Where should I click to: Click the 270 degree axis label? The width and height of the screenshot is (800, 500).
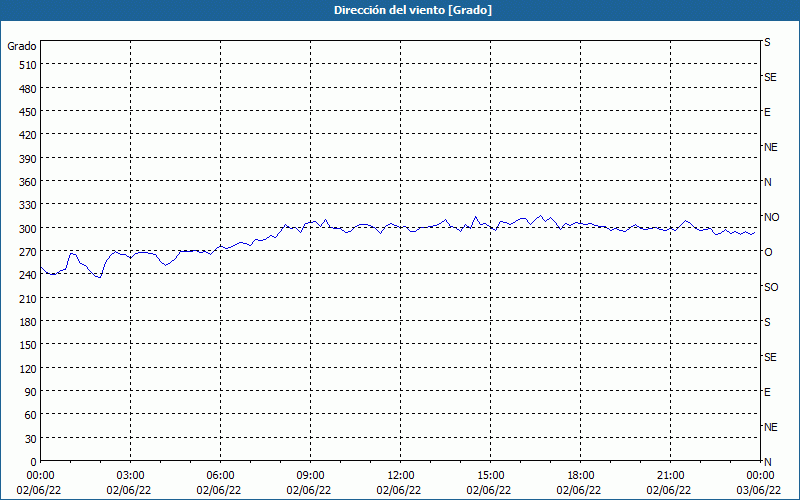(x=28, y=252)
